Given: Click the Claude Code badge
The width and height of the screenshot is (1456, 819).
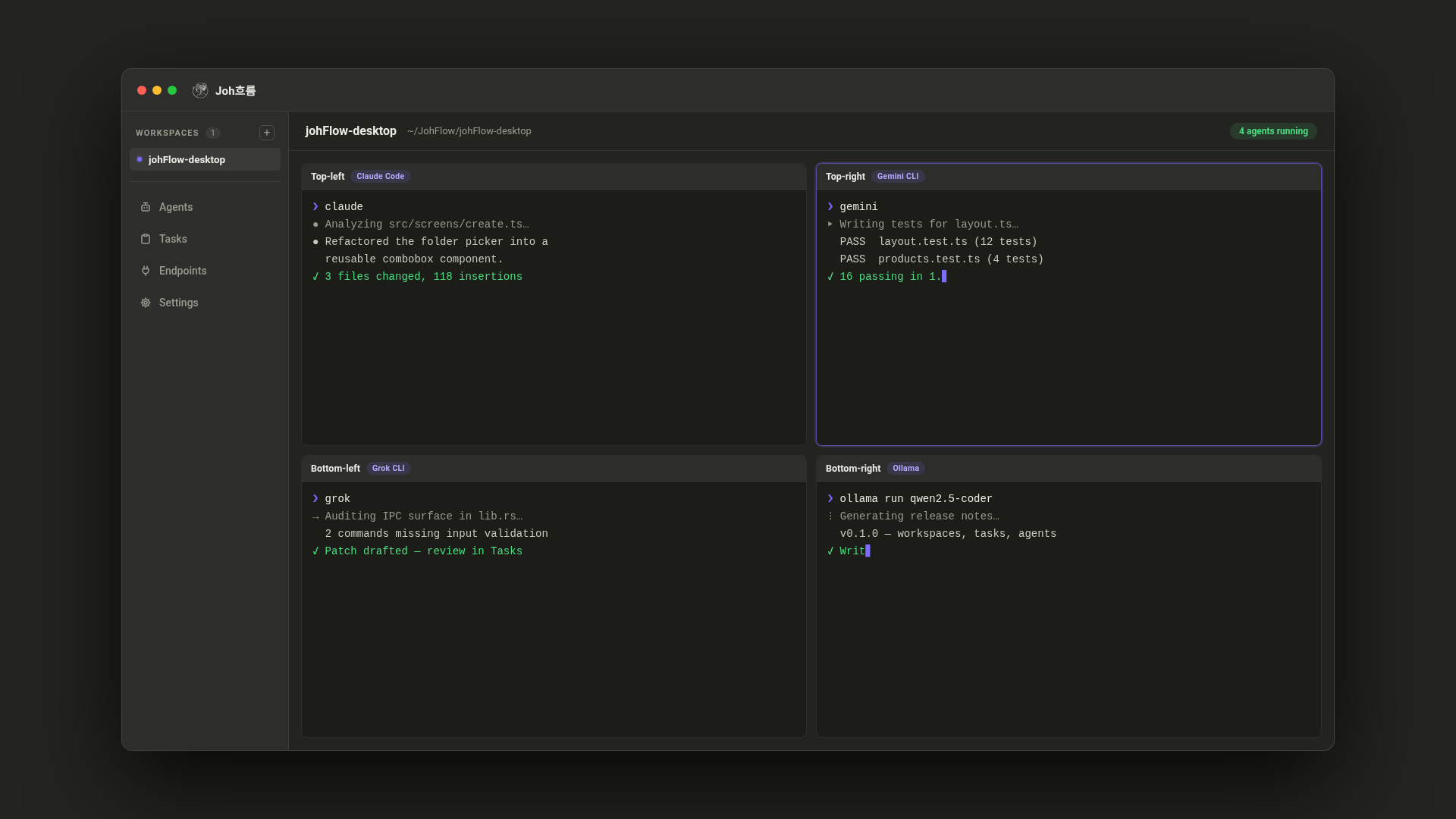Looking at the screenshot, I should point(380,176).
